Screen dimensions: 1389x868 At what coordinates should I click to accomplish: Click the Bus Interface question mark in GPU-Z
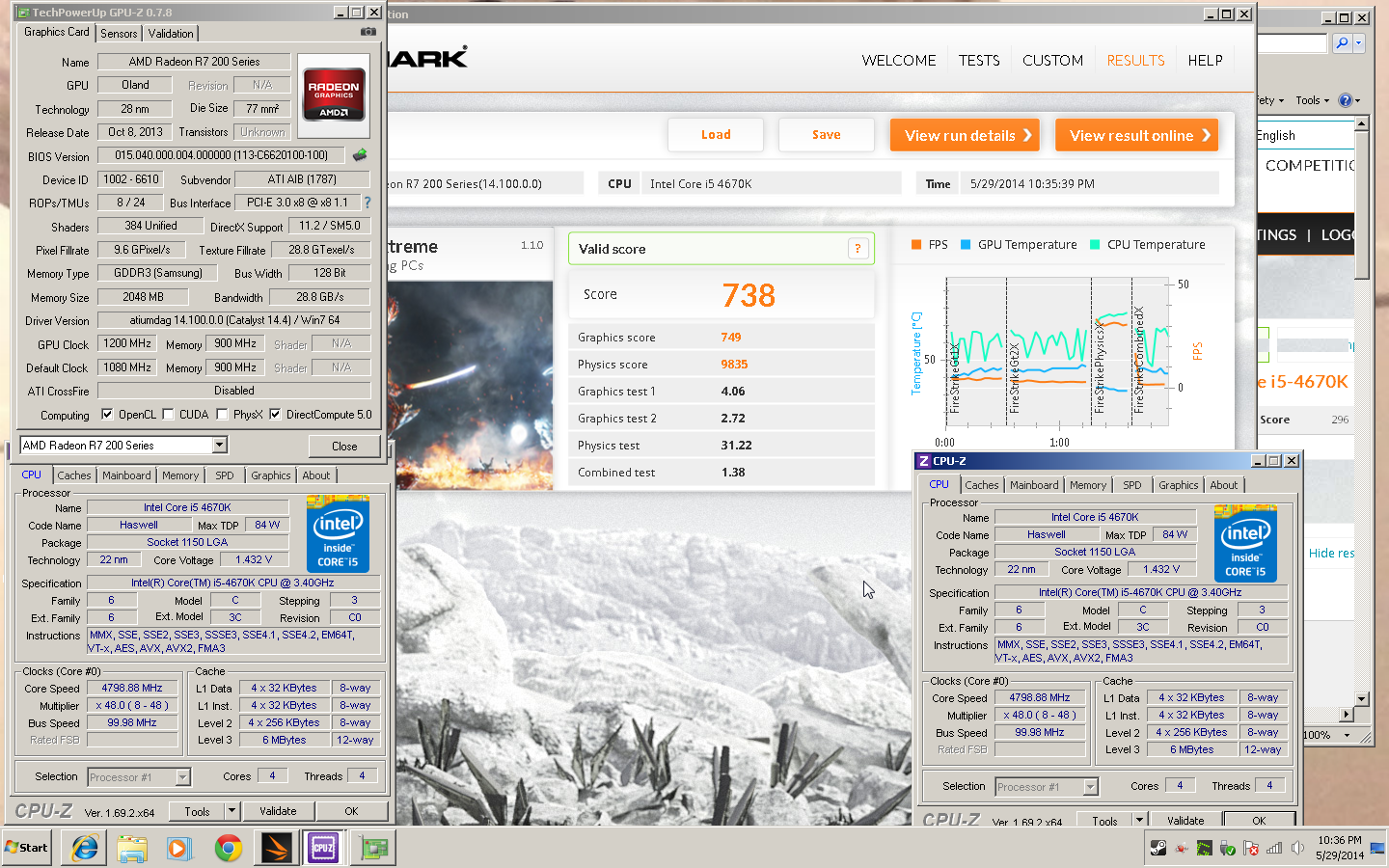click(367, 203)
